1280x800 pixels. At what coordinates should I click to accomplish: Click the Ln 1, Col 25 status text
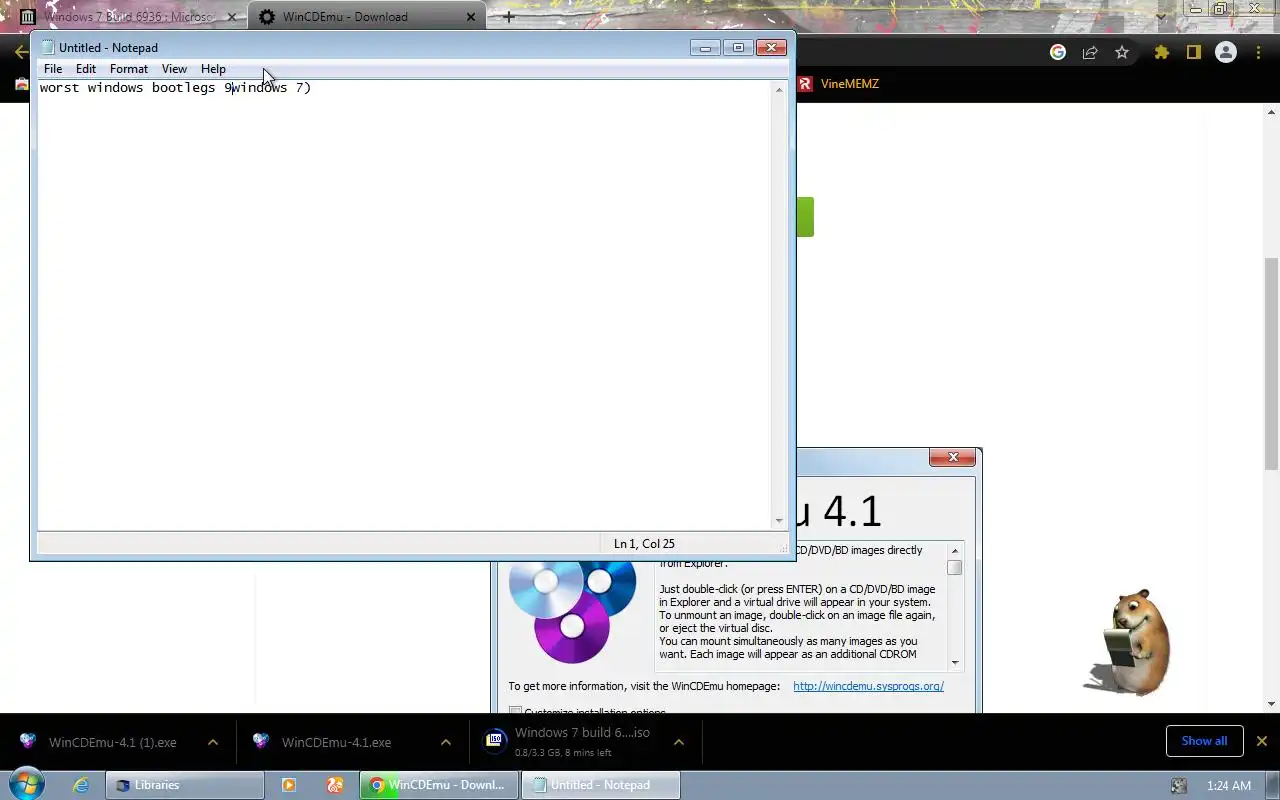point(644,544)
